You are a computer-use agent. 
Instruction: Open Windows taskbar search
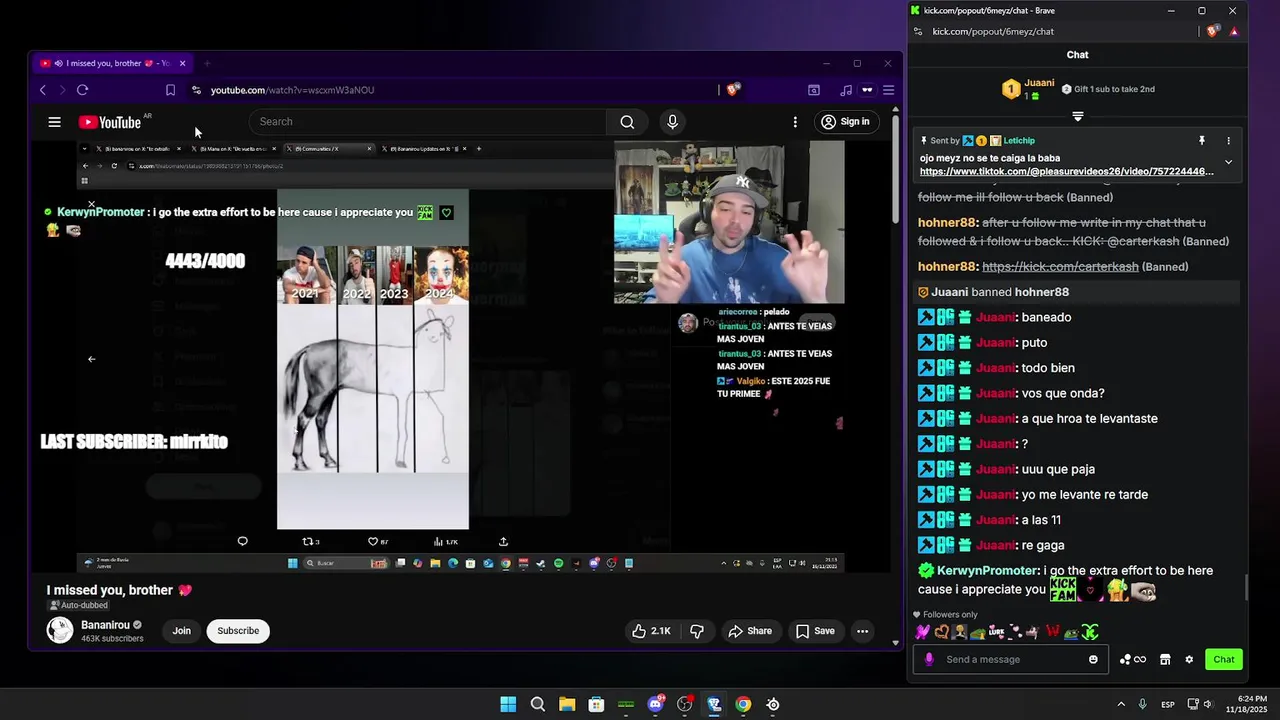pyautogui.click(x=537, y=705)
